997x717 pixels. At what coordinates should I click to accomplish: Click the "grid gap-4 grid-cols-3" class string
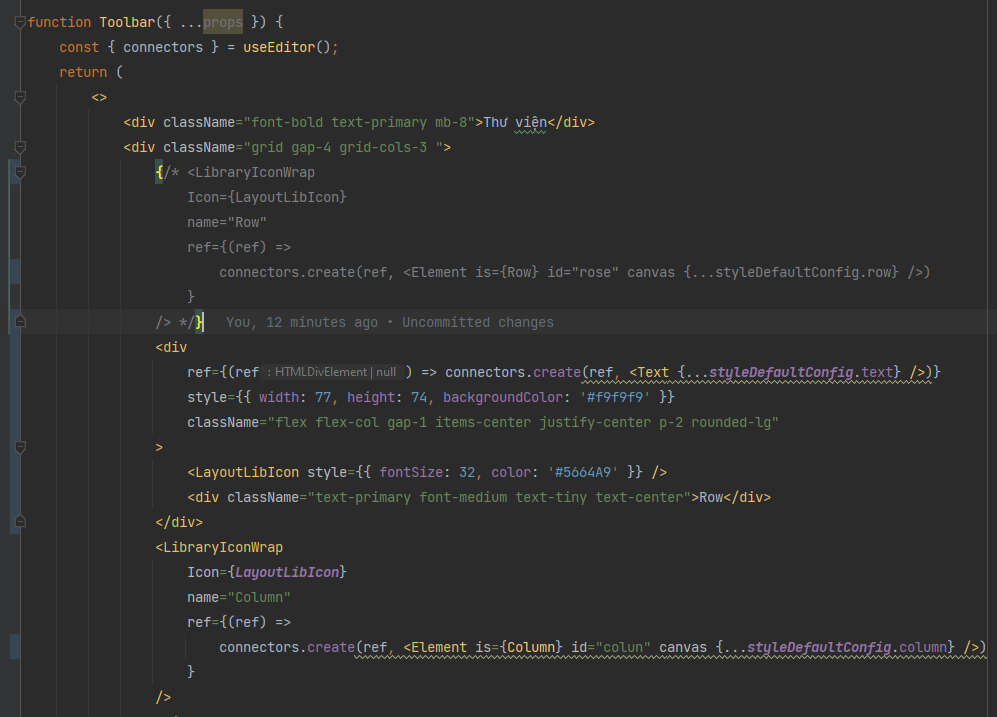[343, 147]
